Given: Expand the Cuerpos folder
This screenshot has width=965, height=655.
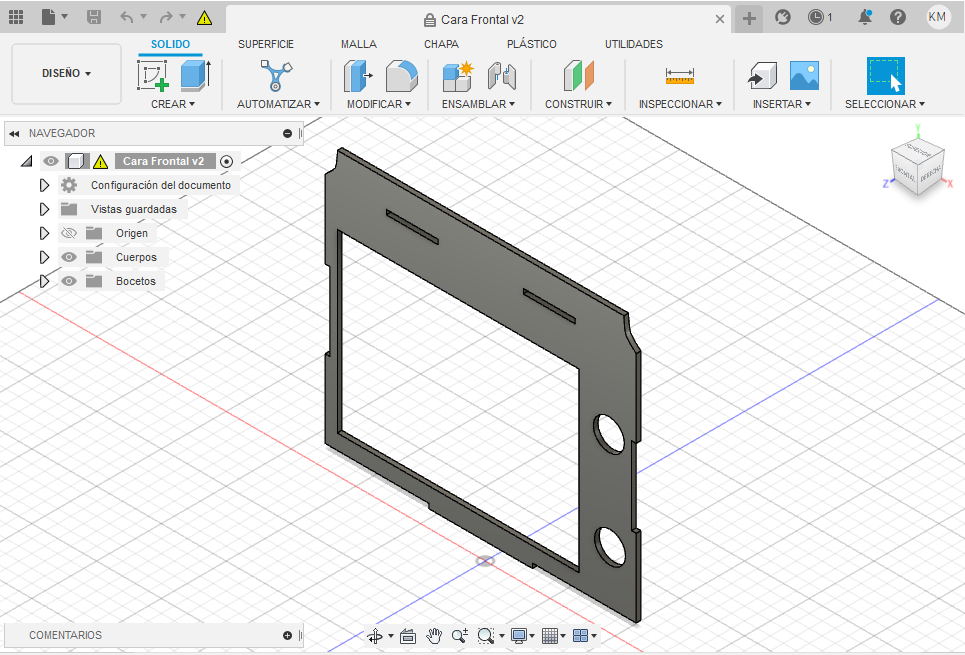Looking at the screenshot, I should click(44, 257).
